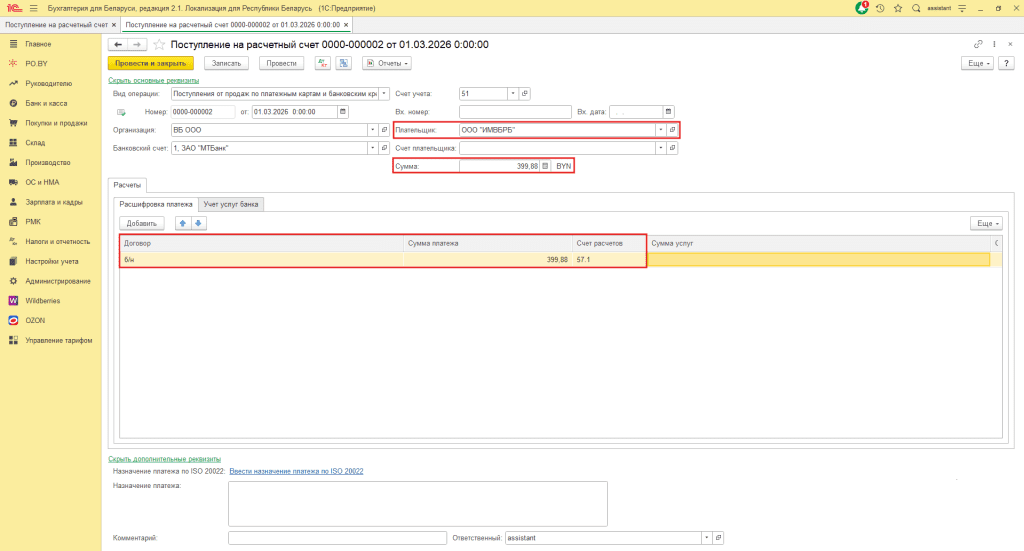Open the calendar picker for document date
The height and width of the screenshot is (551, 1024).
click(343, 112)
